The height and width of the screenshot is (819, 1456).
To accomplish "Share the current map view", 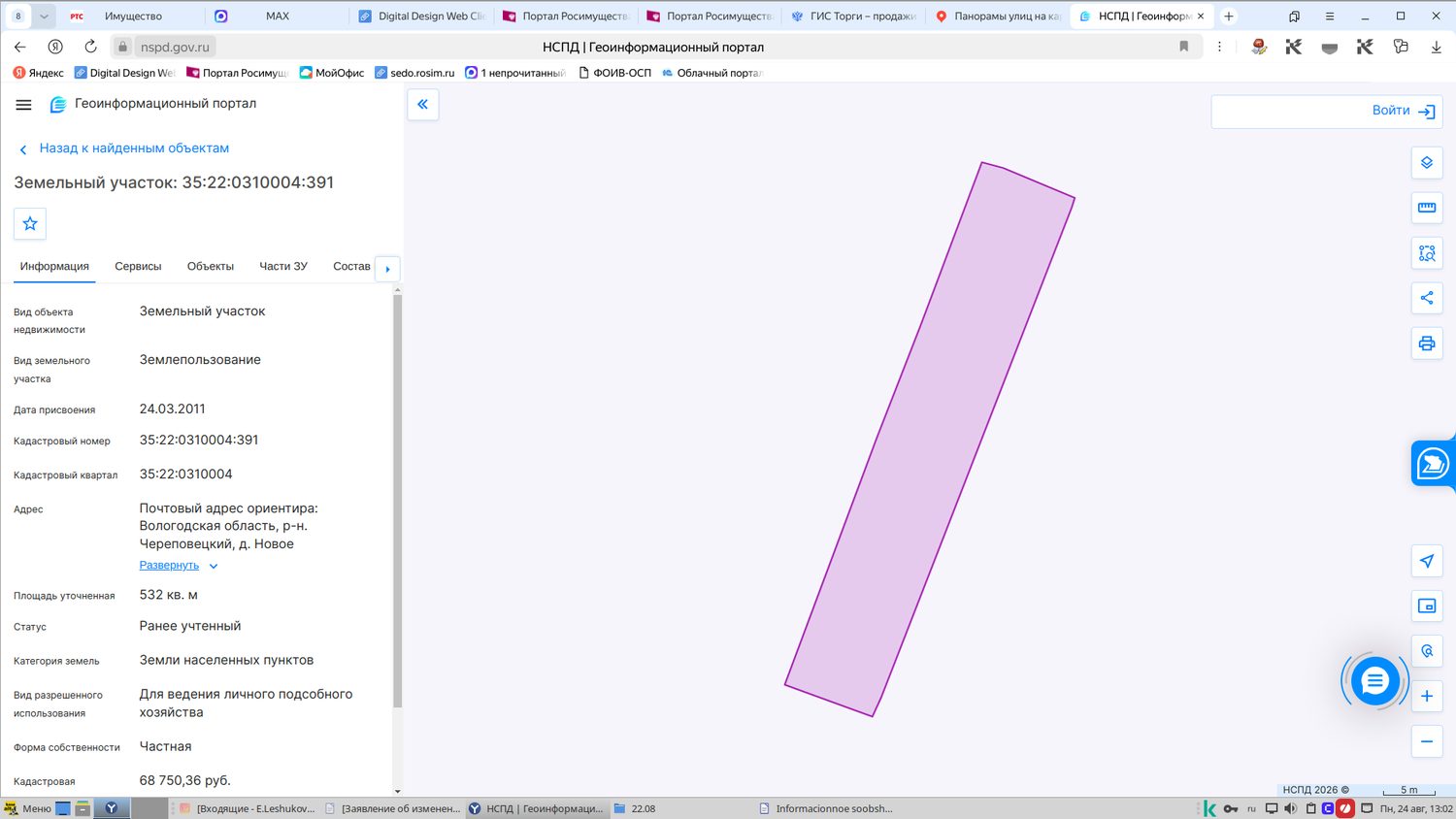I will point(1427,298).
